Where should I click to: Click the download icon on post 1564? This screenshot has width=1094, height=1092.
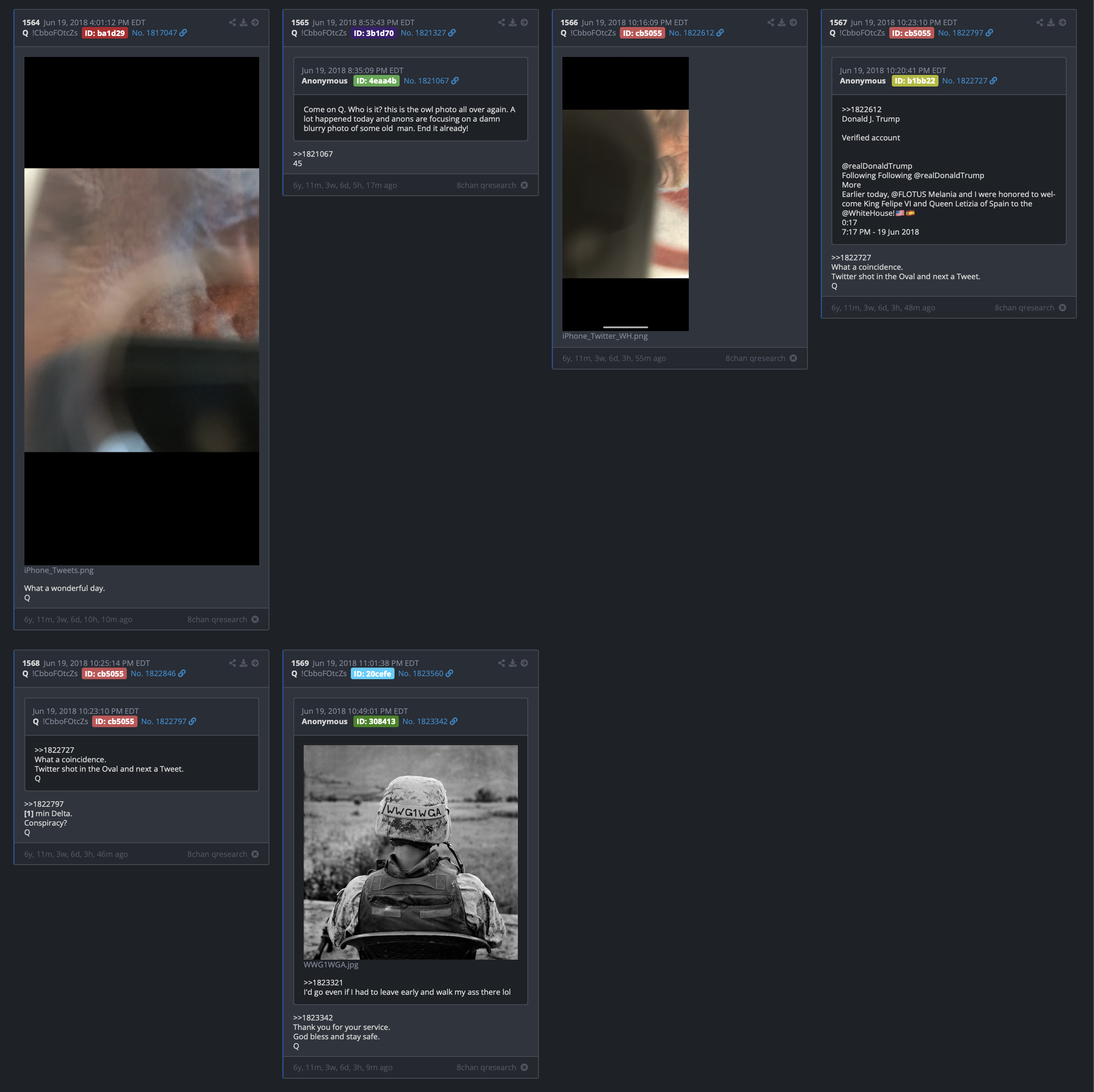[x=243, y=23]
